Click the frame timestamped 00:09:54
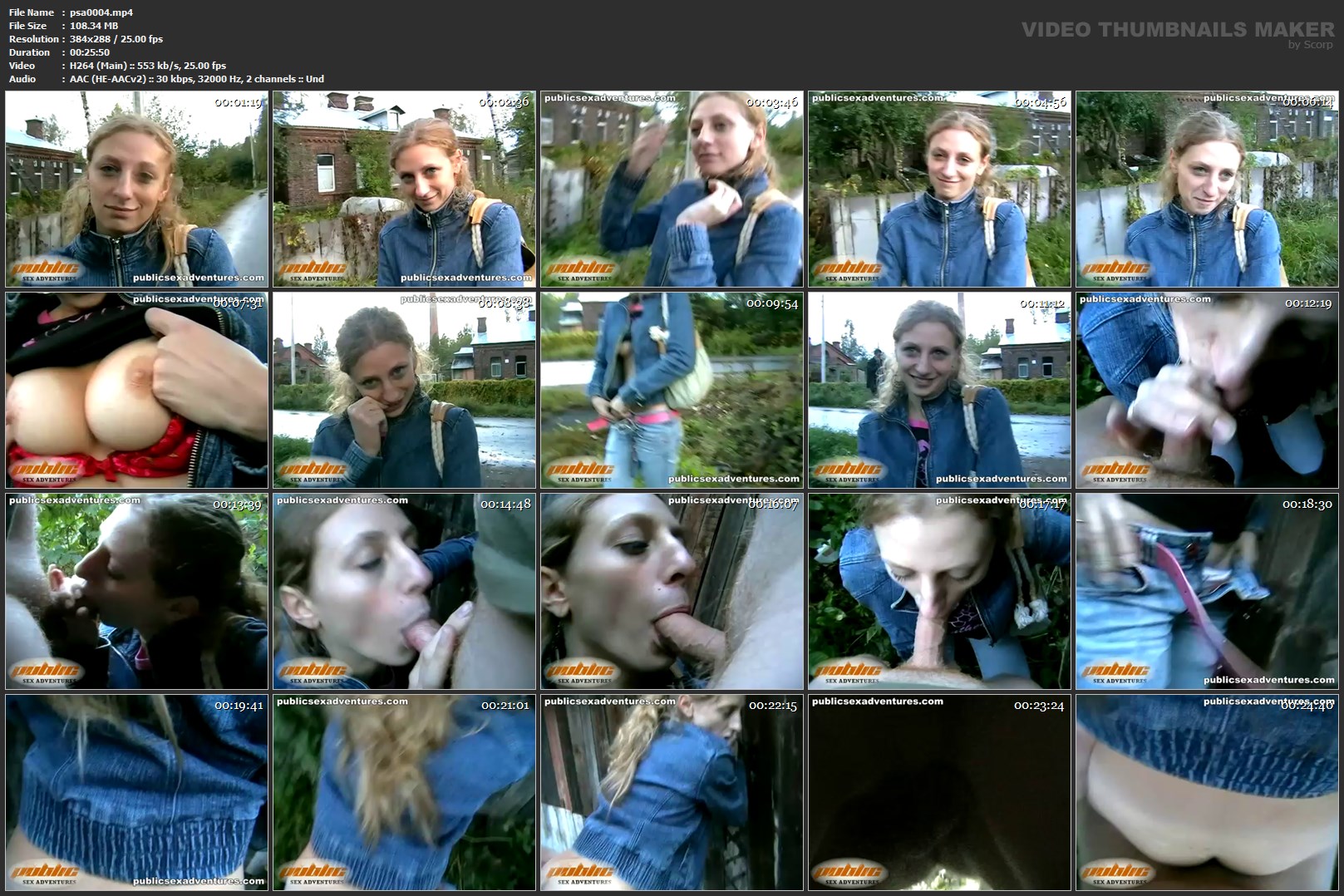The height and width of the screenshot is (896, 1344). [672, 390]
